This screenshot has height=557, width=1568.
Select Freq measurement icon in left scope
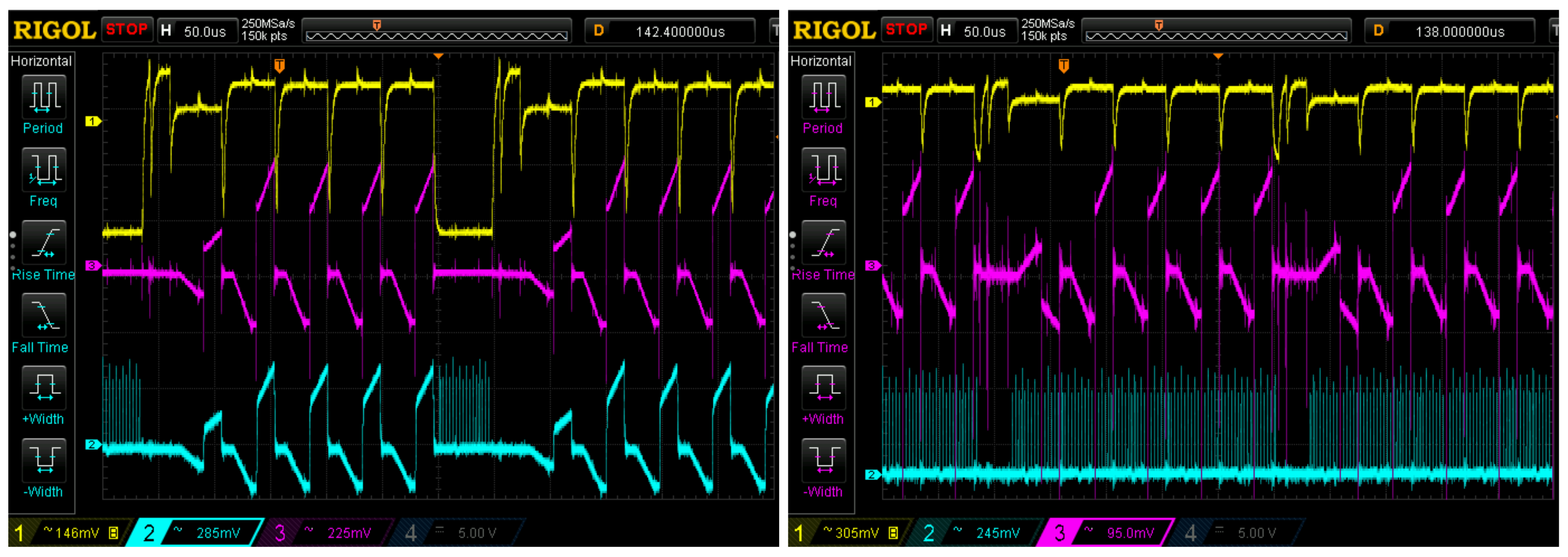click(43, 170)
